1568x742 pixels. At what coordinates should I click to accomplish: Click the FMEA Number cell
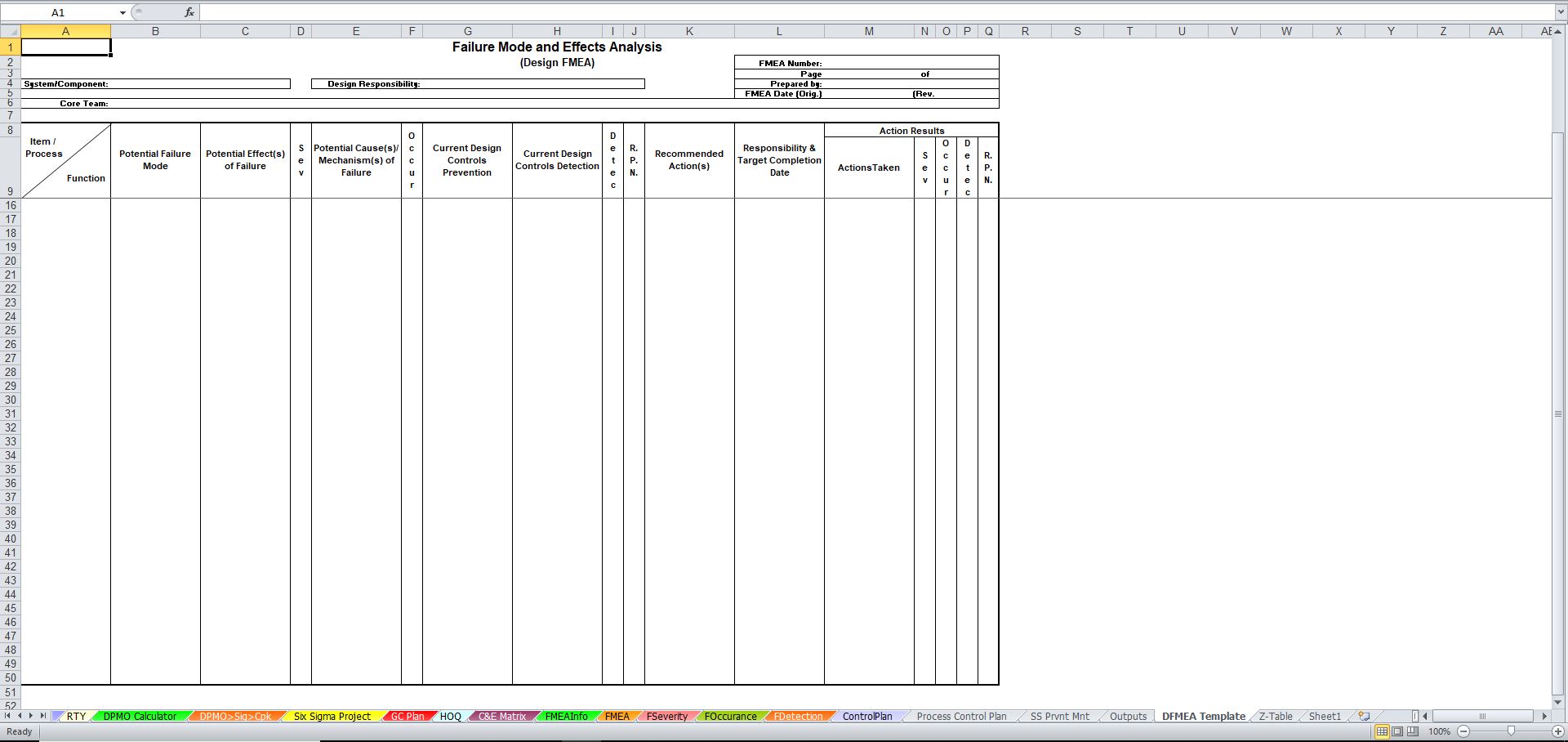(x=866, y=63)
